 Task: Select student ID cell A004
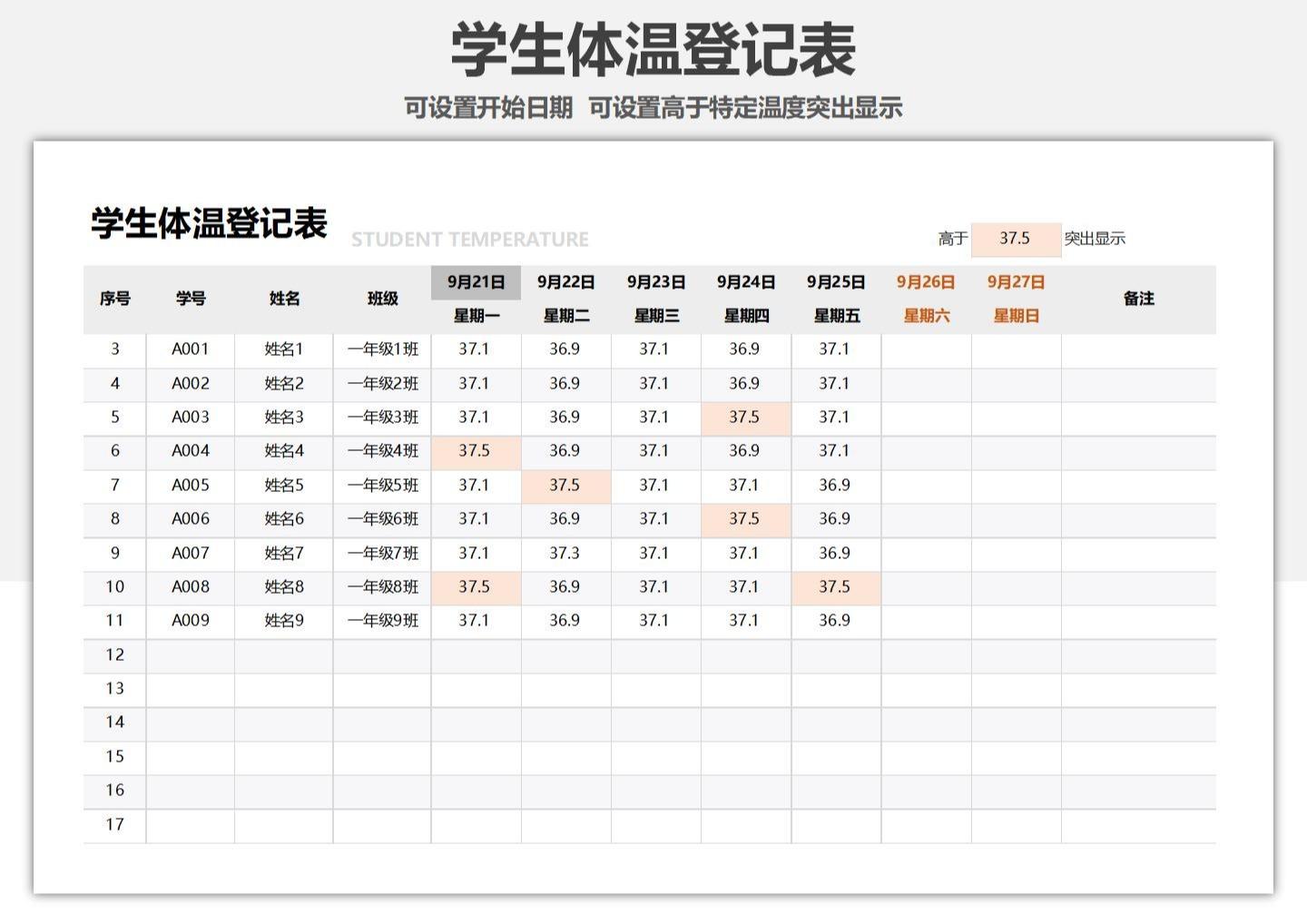[x=191, y=451]
